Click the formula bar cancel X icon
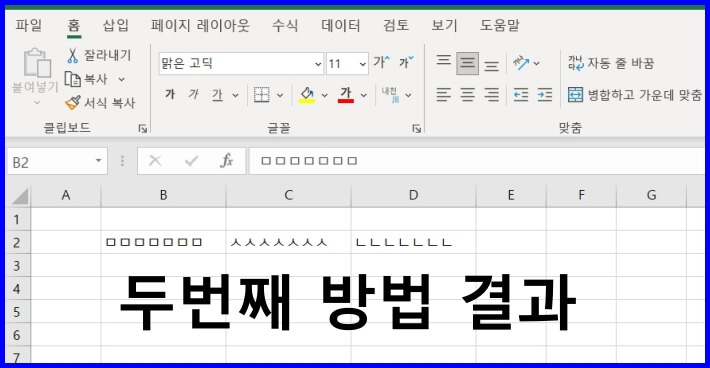 [x=155, y=161]
